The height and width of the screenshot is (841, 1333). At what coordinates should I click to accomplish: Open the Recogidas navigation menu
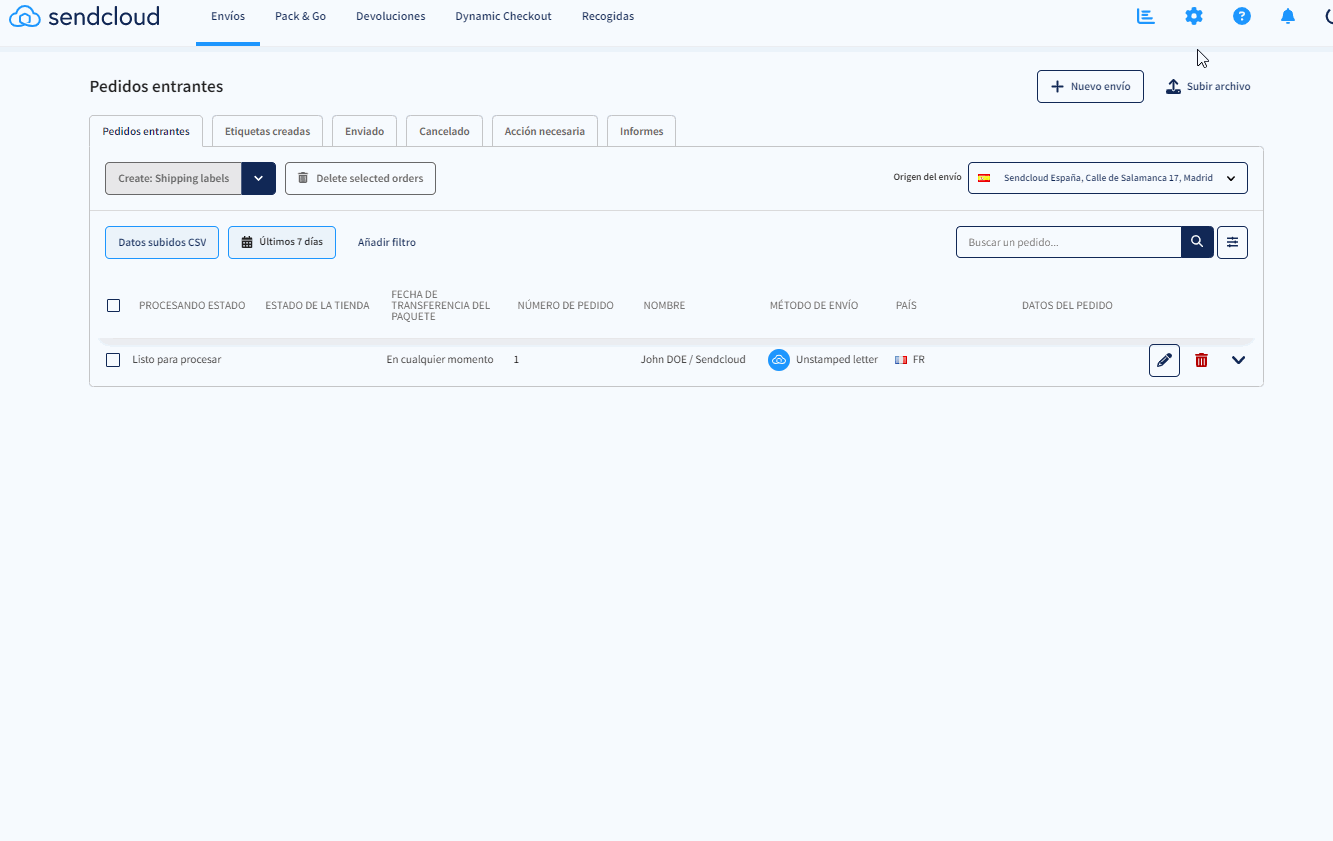(x=607, y=16)
